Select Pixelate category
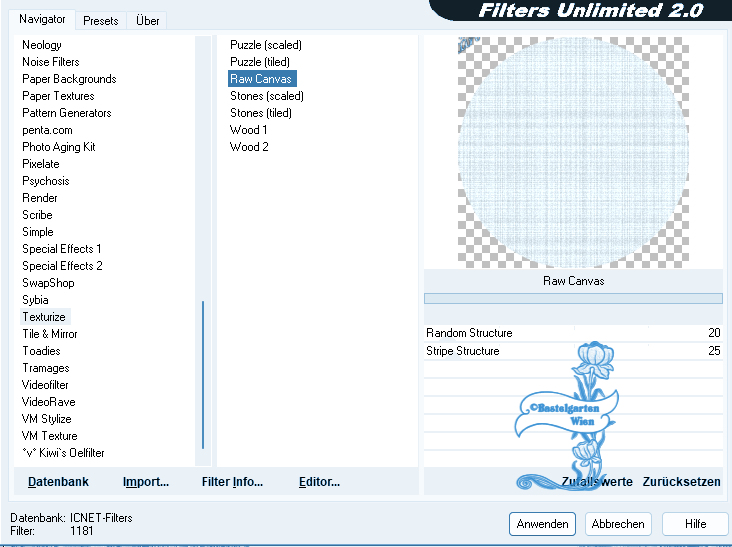Screen dimensions: 732x547 tap(41, 164)
